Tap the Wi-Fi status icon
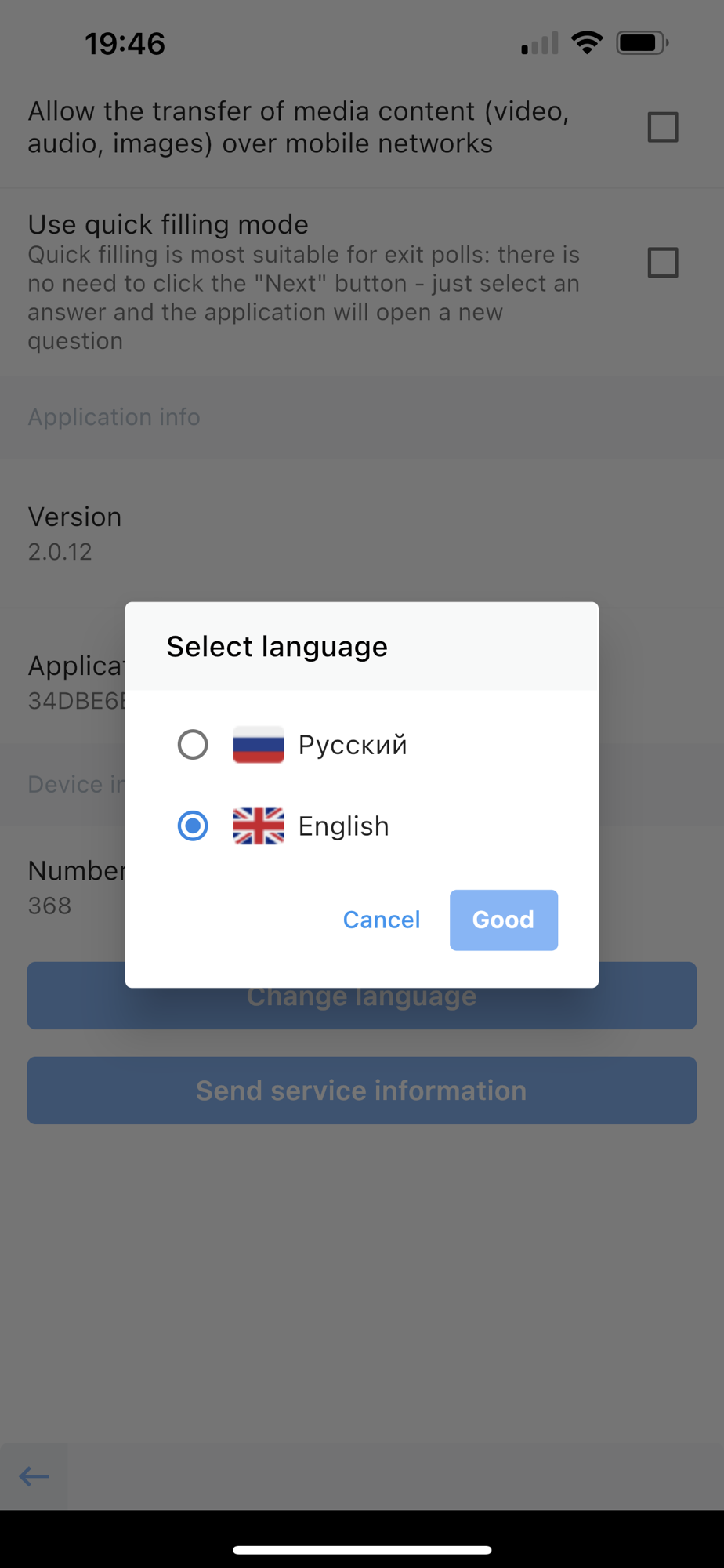 tap(587, 43)
